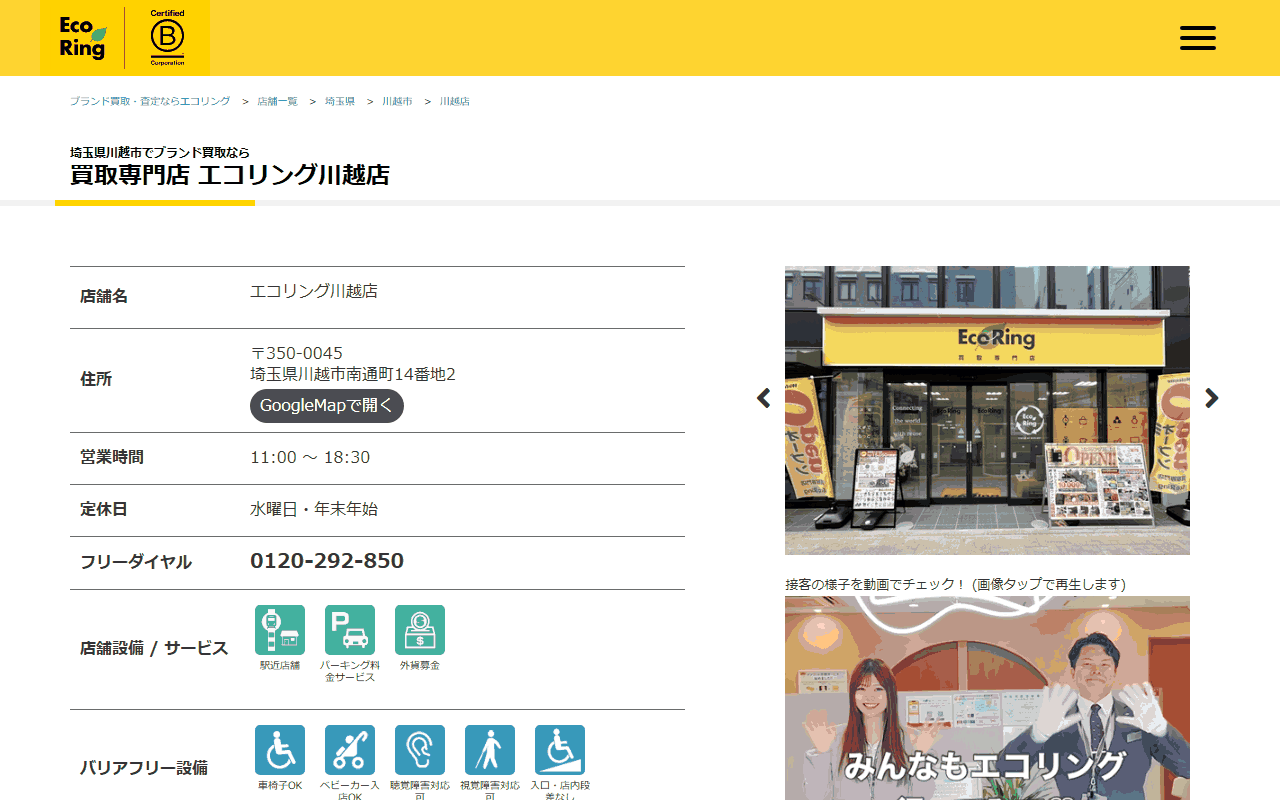Screen dimensions: 1280x800
Task: Click the Eco Ring logo
Action: pyautogui.click(x=82, y=38)
